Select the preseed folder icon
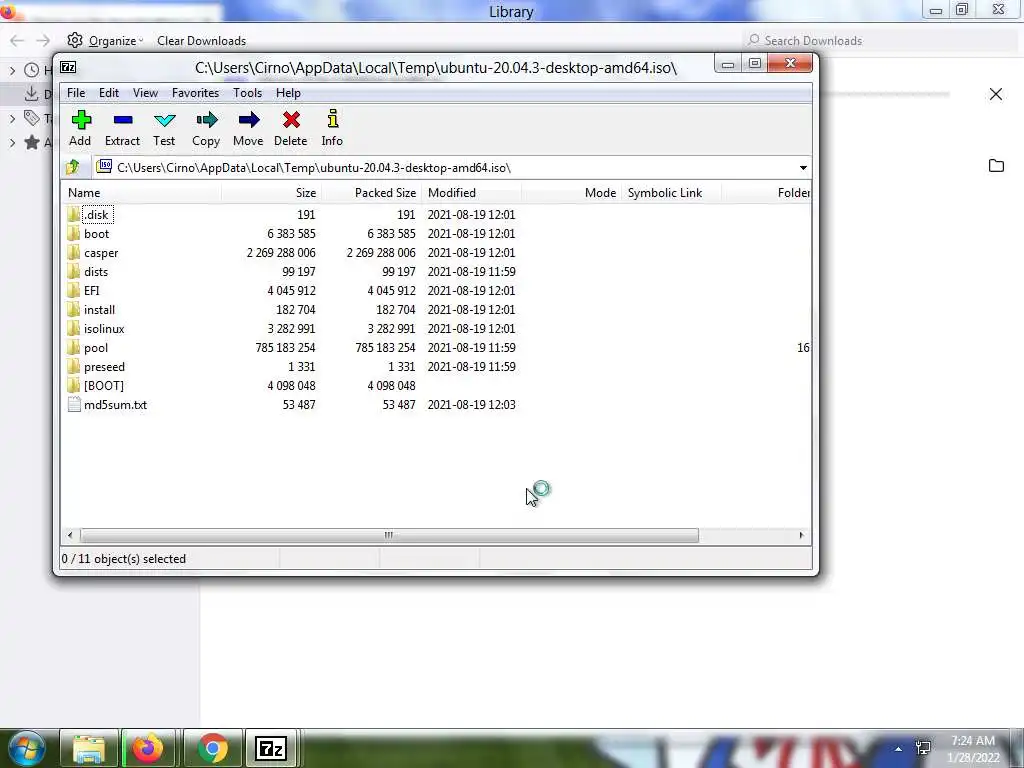 73,366
